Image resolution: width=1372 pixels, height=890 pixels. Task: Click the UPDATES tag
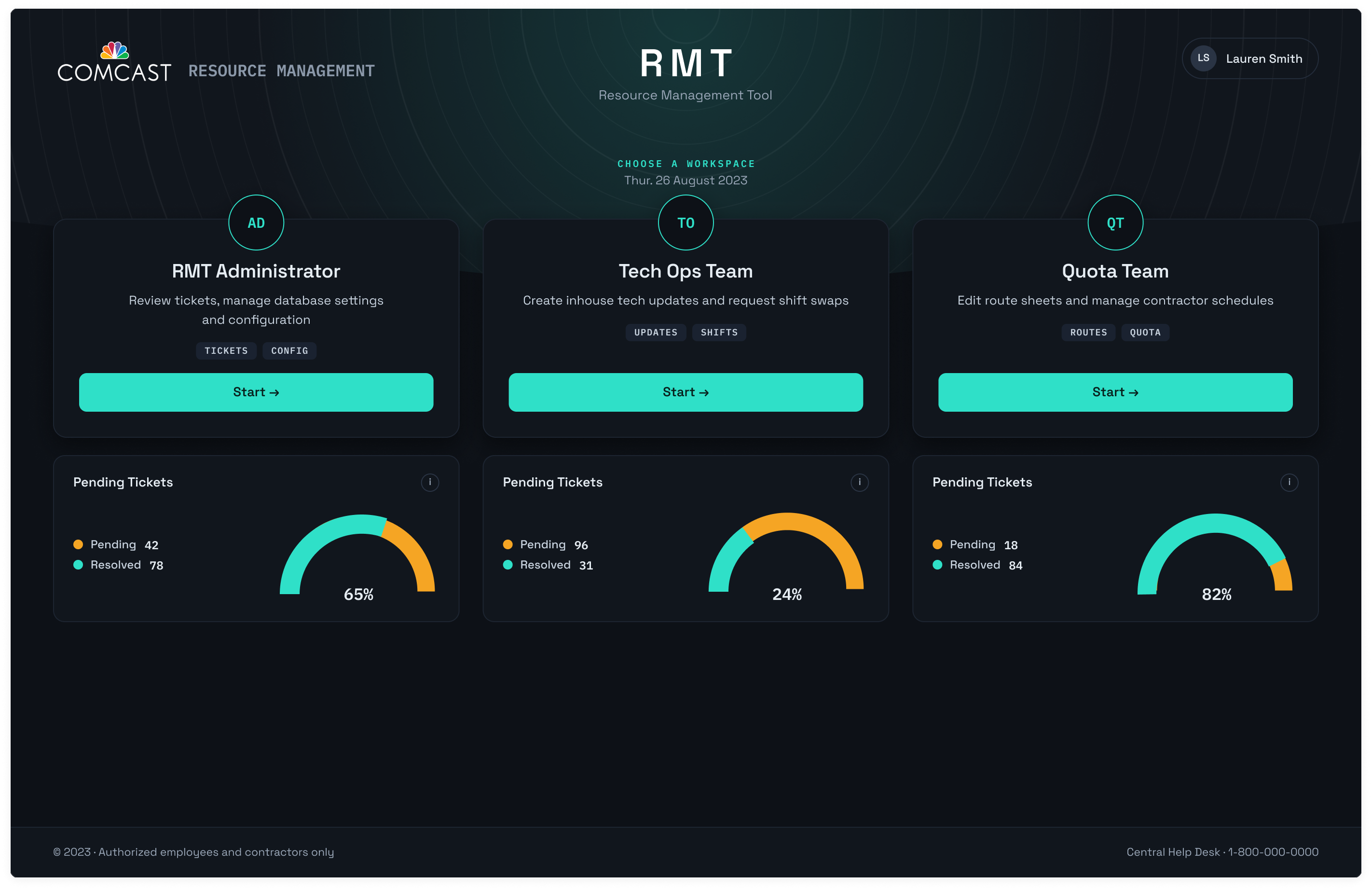(x=656, y=332)
